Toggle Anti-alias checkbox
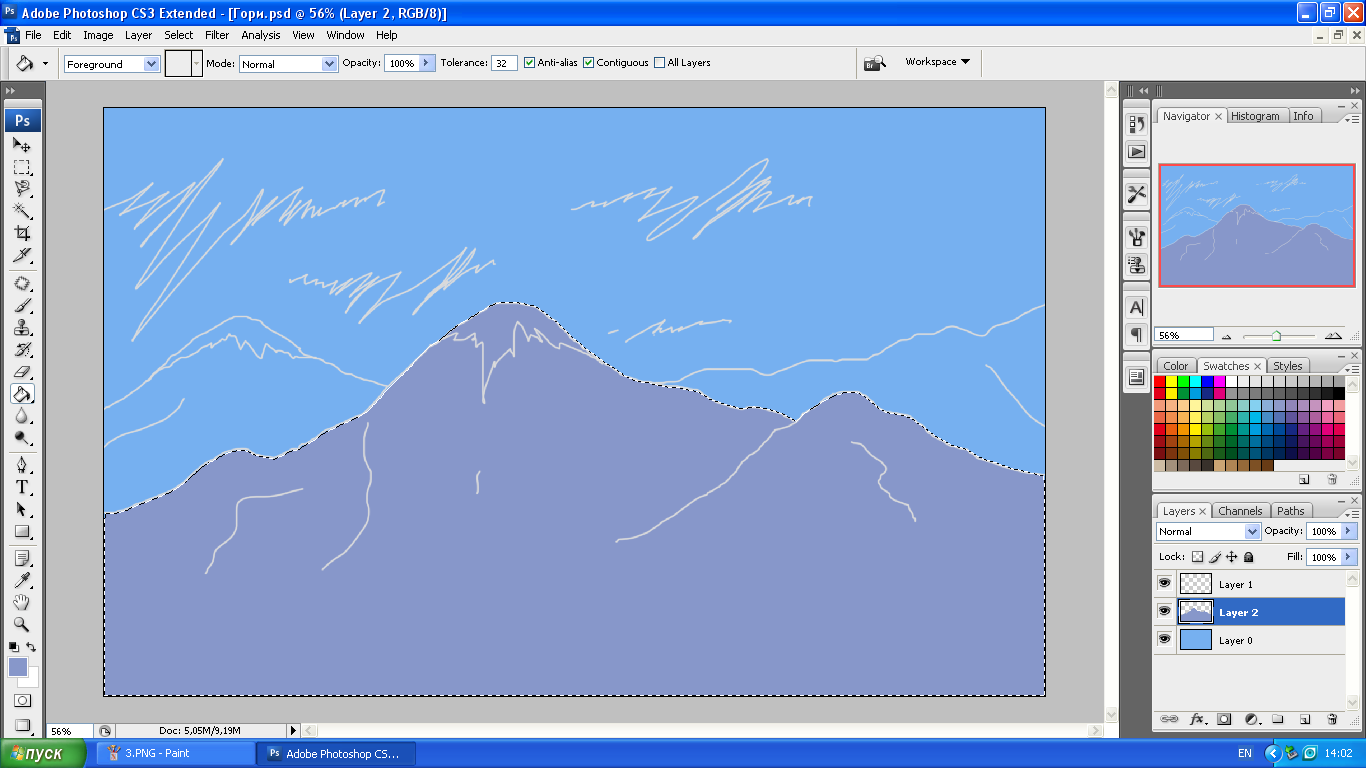Image resolution: width=1366 pixels, height=768 pixels. (529, 62)
